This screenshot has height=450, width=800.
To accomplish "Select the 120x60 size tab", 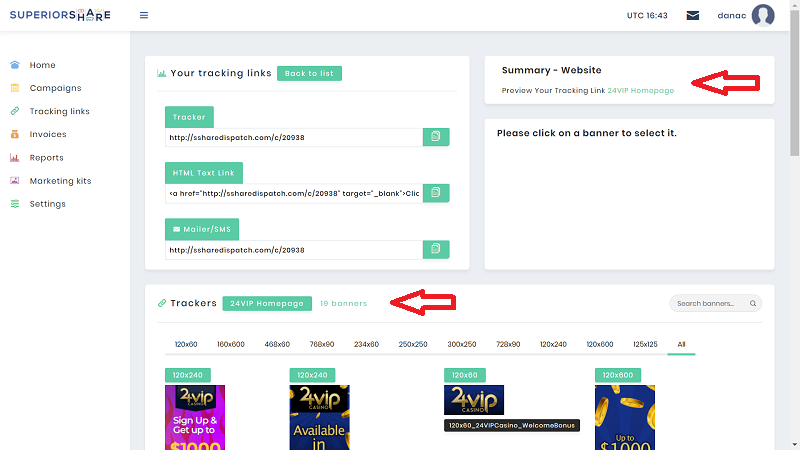I will (186, 344).
